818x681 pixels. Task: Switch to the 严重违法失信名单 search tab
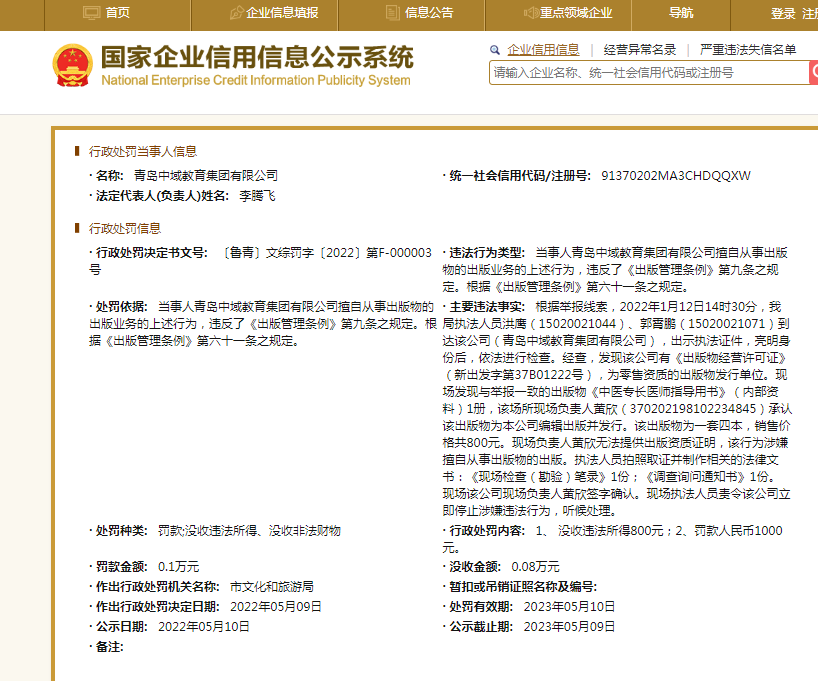(748, 50)
